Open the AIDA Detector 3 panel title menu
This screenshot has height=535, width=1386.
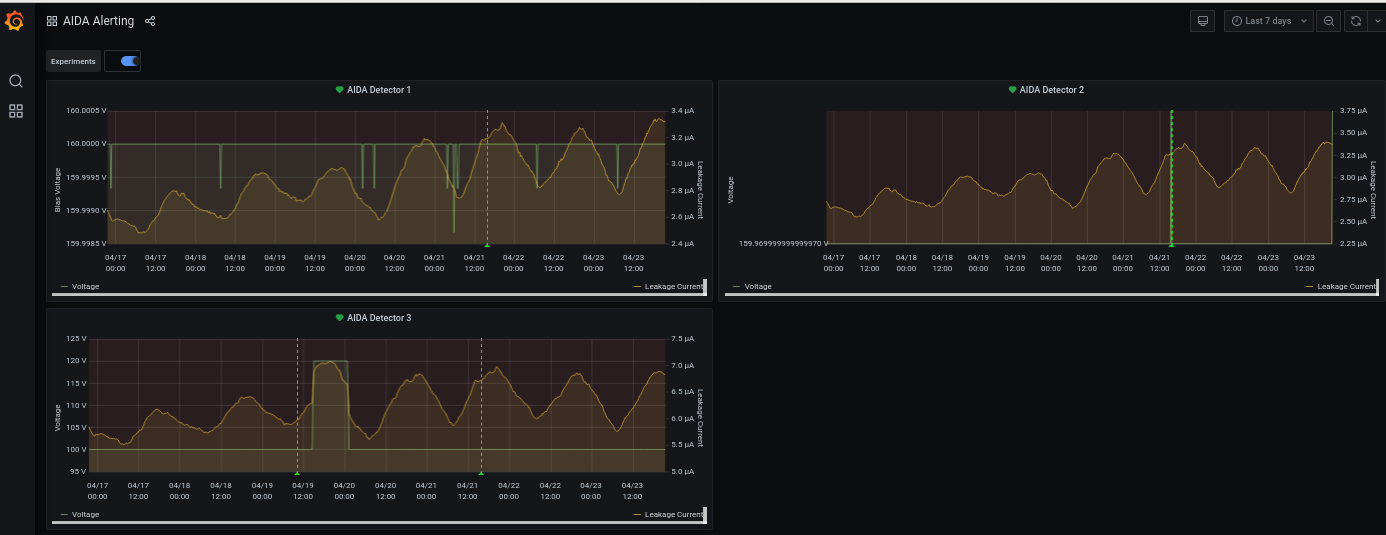pos(379,318)
